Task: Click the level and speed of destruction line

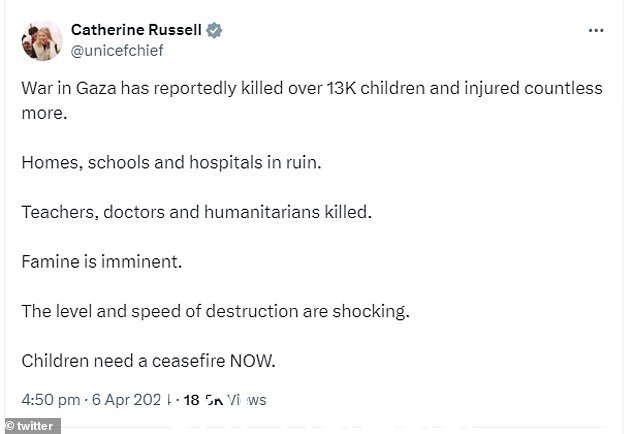Action: point(216,311)
